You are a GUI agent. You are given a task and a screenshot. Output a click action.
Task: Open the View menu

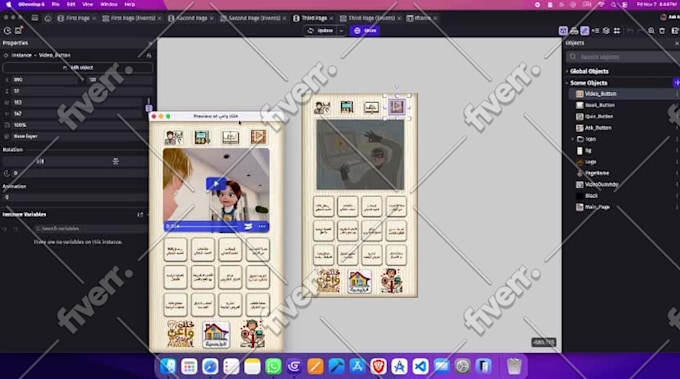pyautogui.click(x=88, y=4)
